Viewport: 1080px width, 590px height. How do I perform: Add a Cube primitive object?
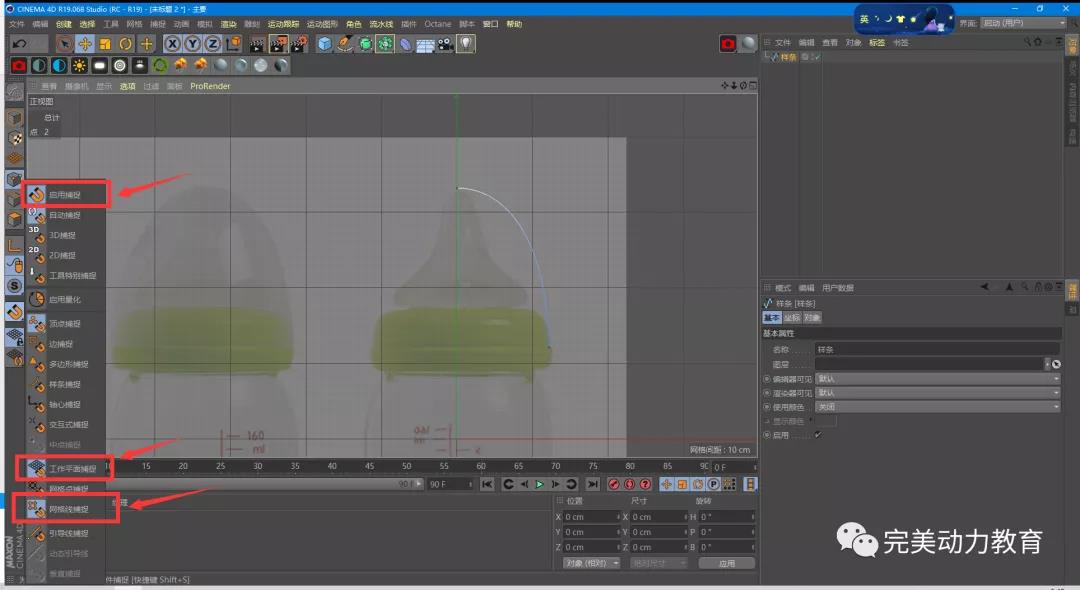tap(325, 44)
